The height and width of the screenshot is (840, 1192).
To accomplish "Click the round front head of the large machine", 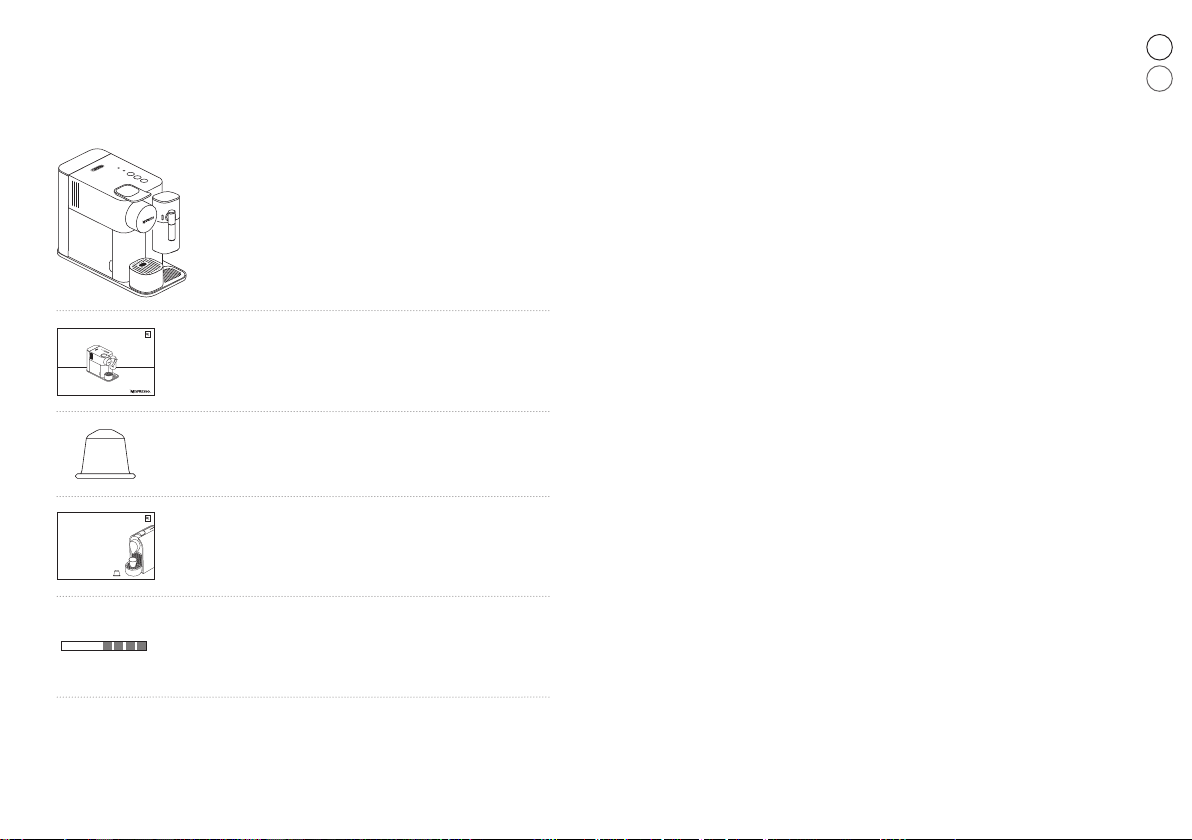I will (143, 217).
